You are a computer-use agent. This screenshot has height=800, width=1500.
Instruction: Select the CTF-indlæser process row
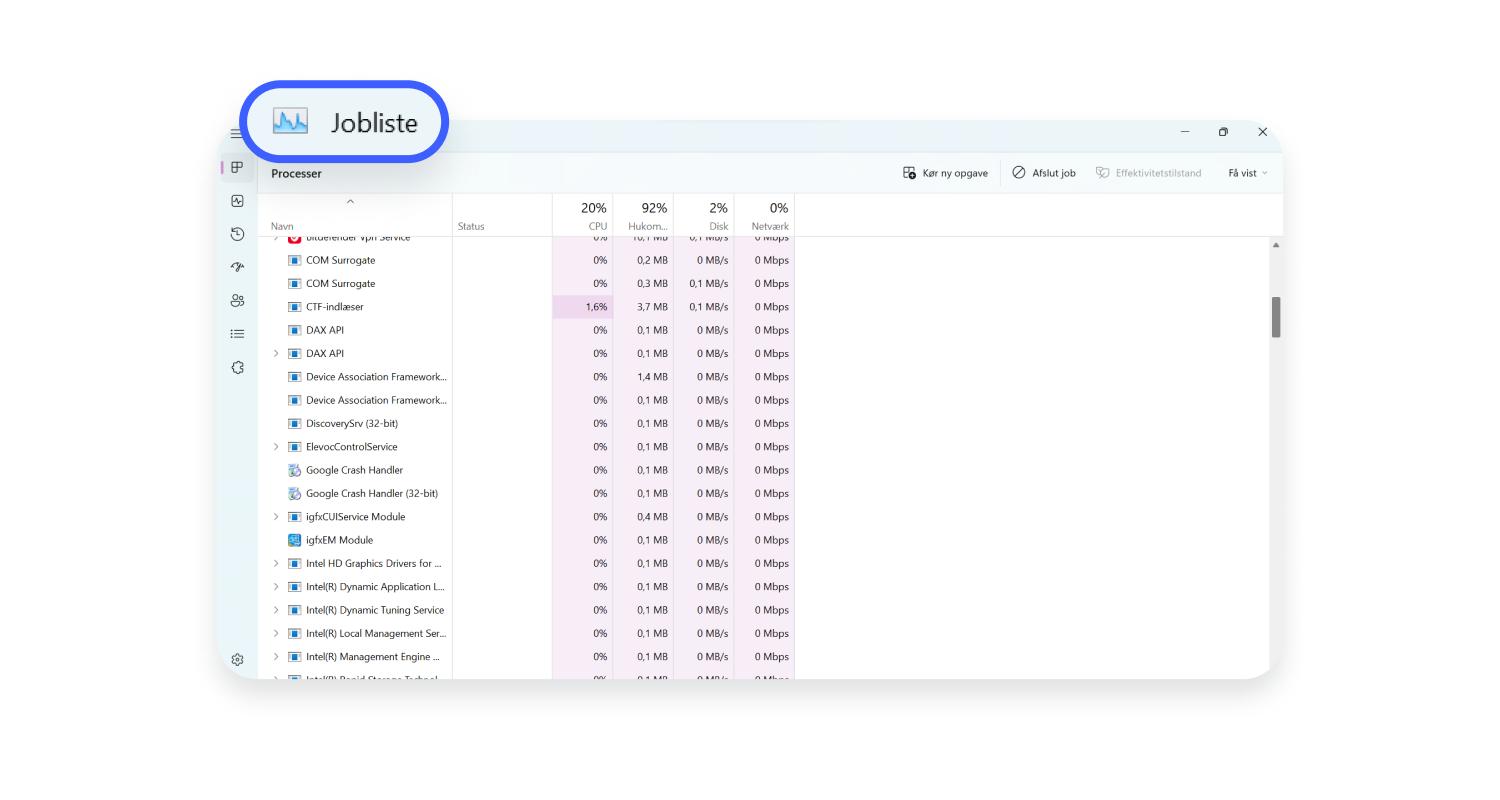click(526, 307)
